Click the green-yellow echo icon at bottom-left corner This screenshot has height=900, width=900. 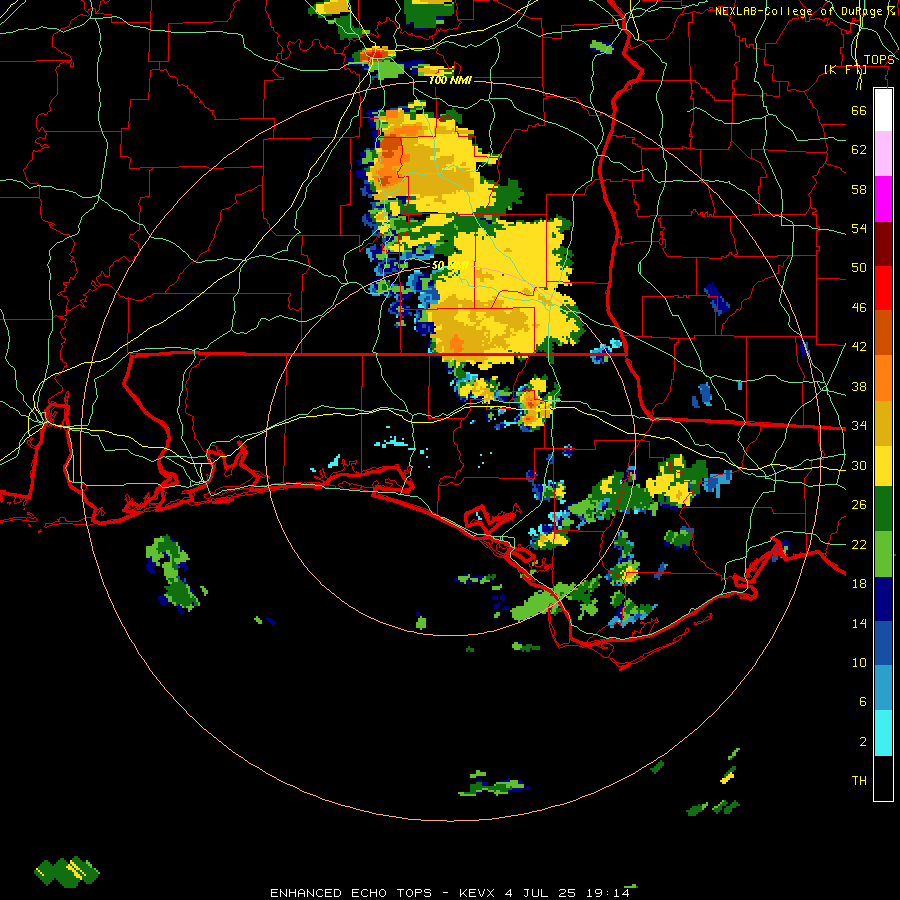[67, 872]
